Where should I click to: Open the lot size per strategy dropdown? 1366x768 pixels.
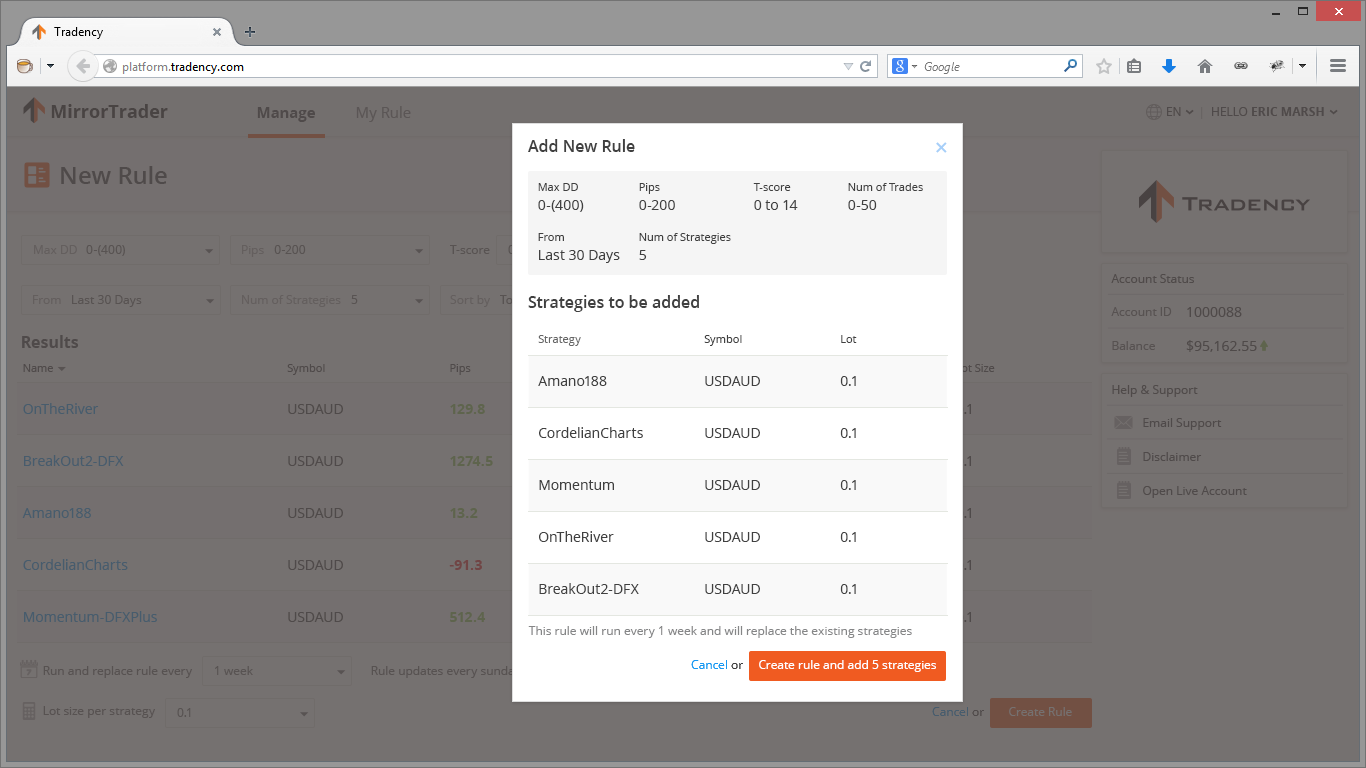[240, 713]
